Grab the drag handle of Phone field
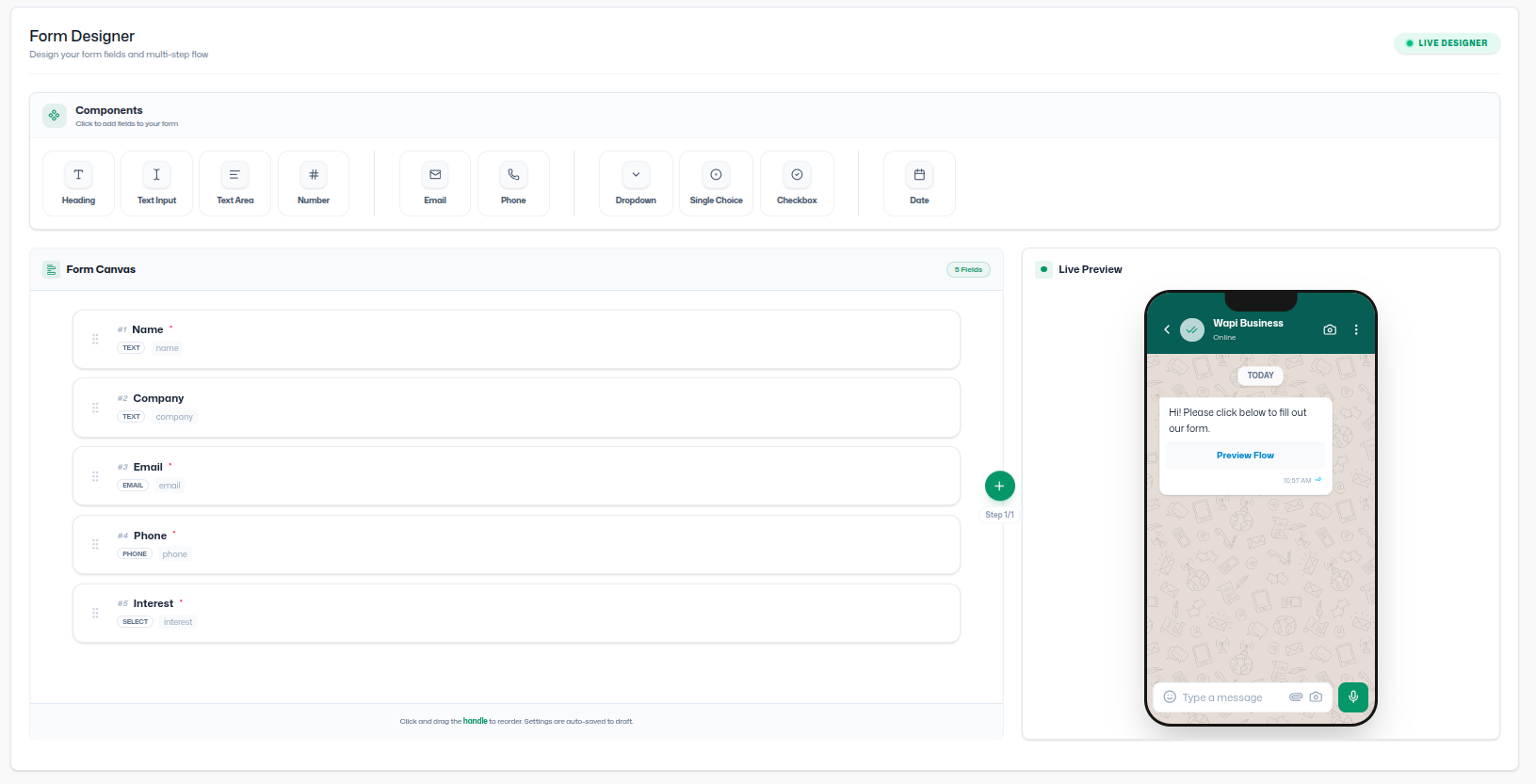 [95, 544]
